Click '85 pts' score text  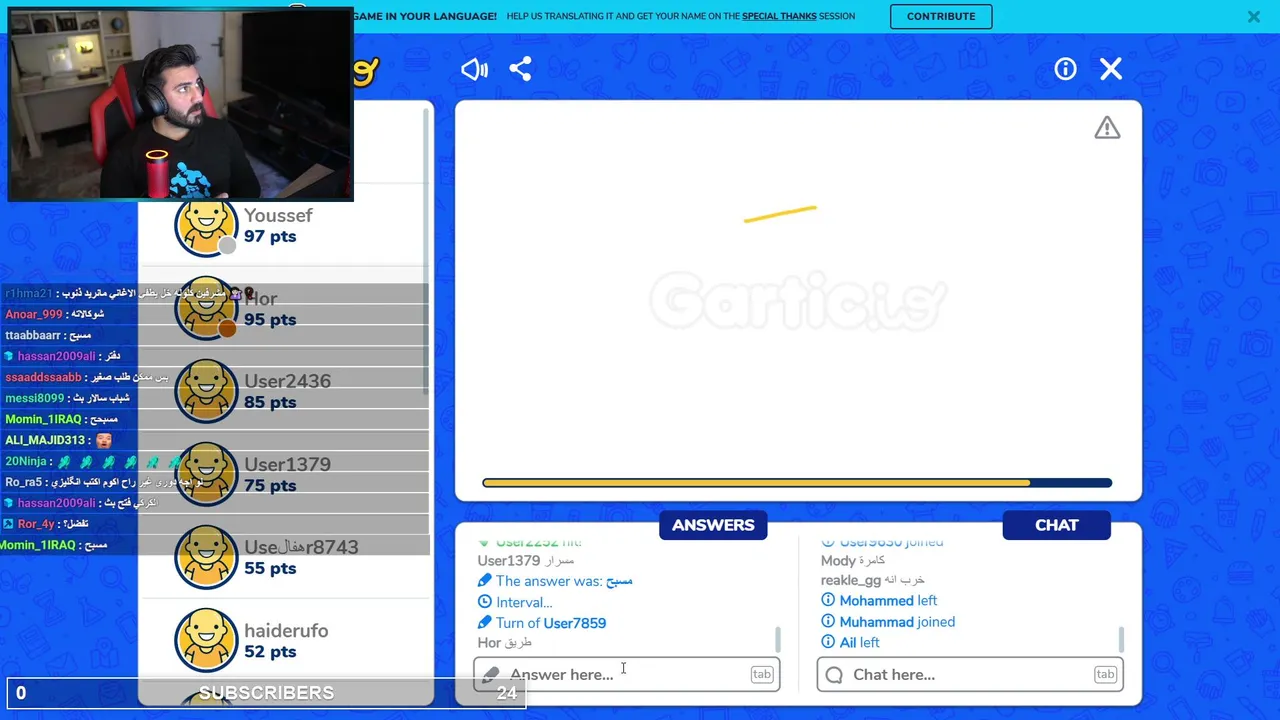click(270, 403)
